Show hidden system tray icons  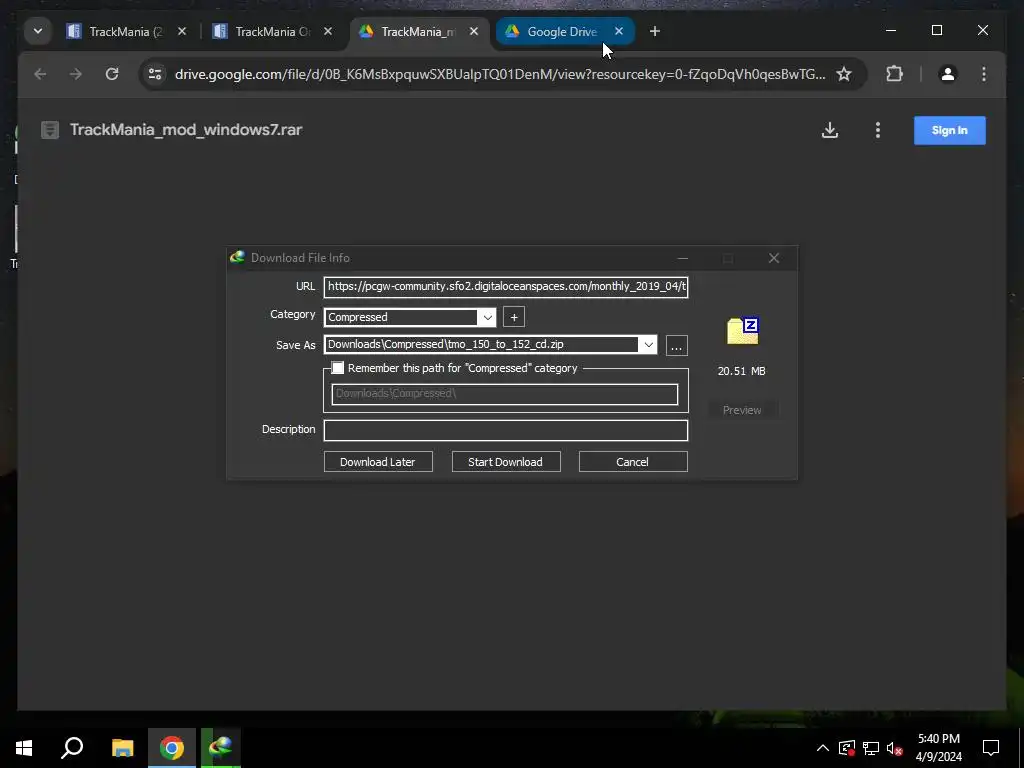coord(823,748)
